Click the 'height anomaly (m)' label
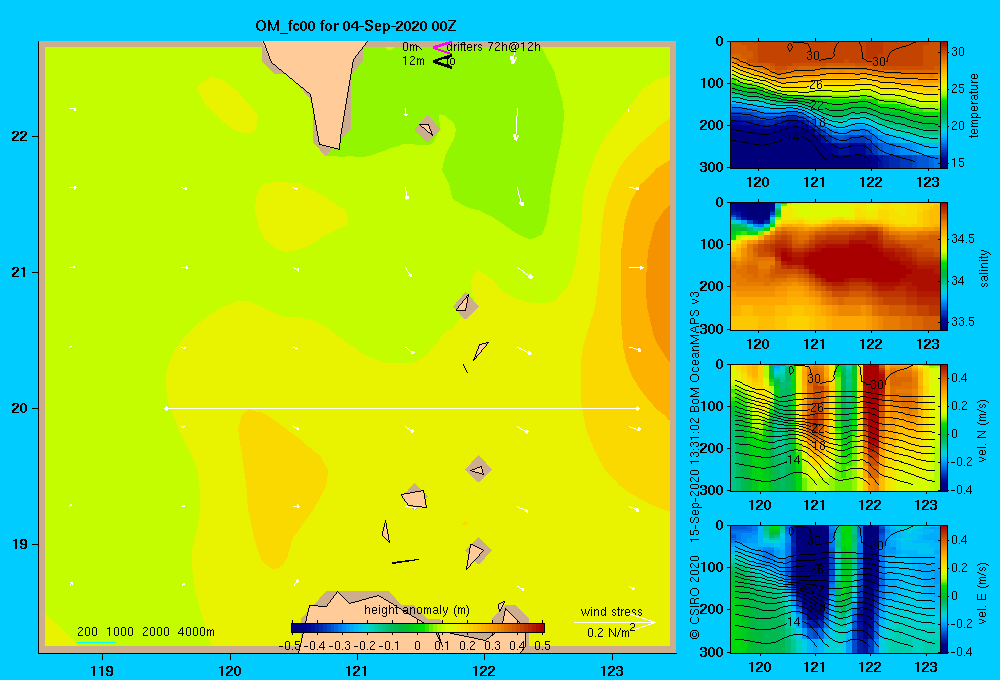The image size is (1000, 680). 417,610
